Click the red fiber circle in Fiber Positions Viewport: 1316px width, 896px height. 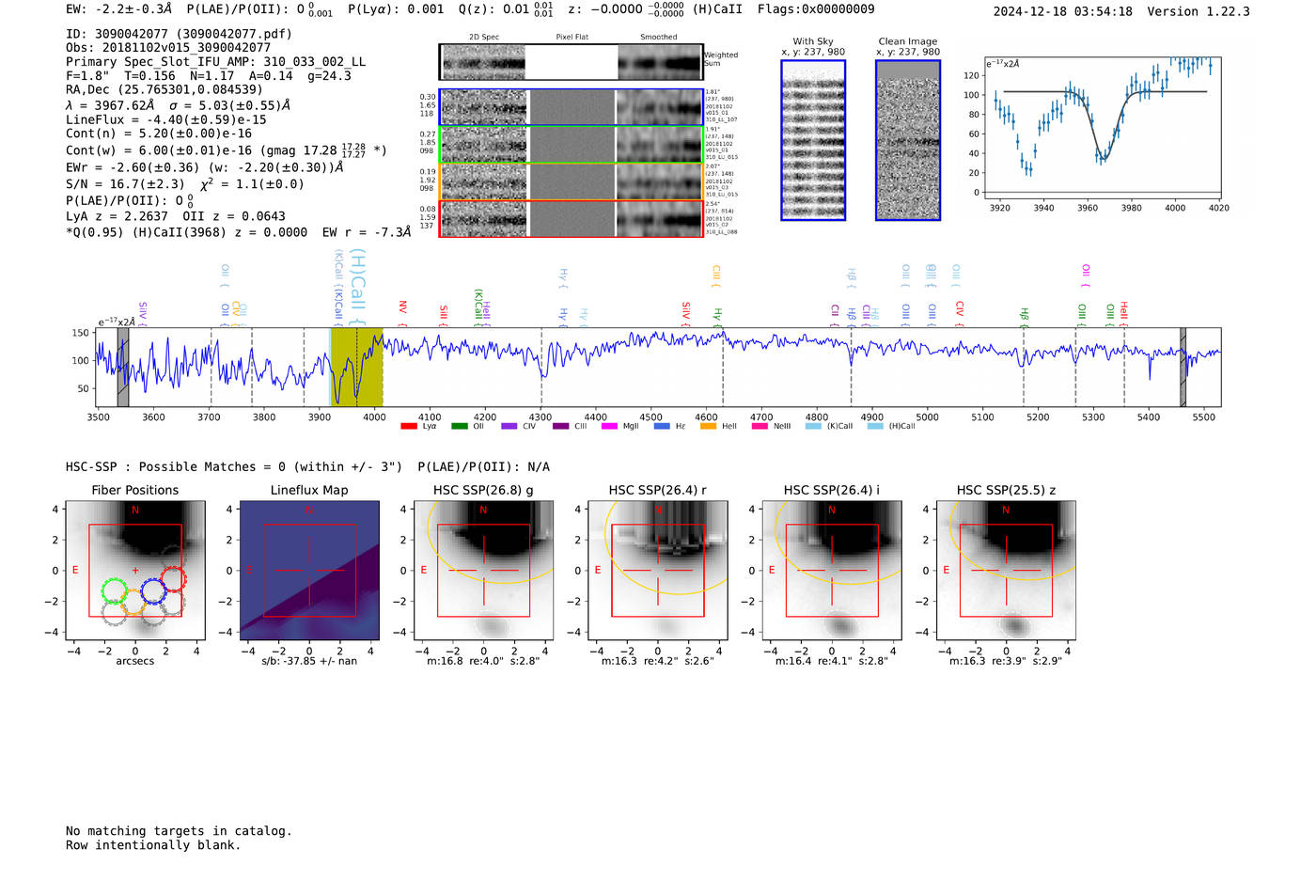173,578
